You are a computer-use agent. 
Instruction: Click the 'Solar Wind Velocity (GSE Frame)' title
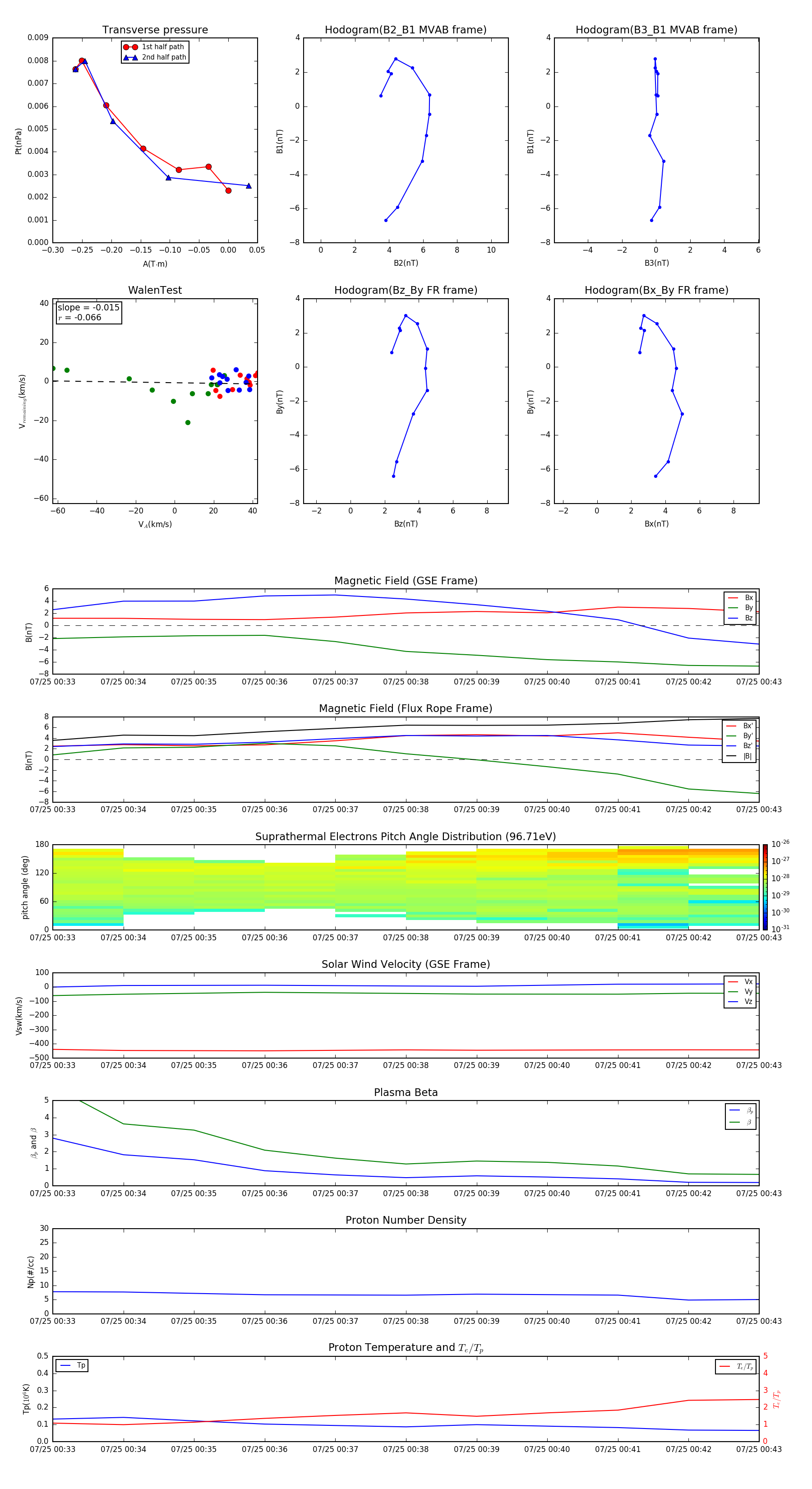tap(406, 965)
